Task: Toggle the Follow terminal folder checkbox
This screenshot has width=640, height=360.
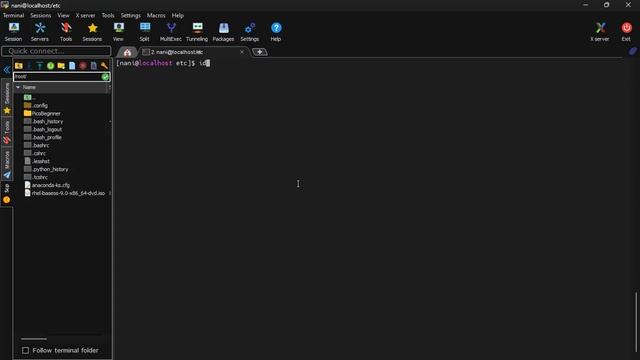Action: click(x=25, y=350)
